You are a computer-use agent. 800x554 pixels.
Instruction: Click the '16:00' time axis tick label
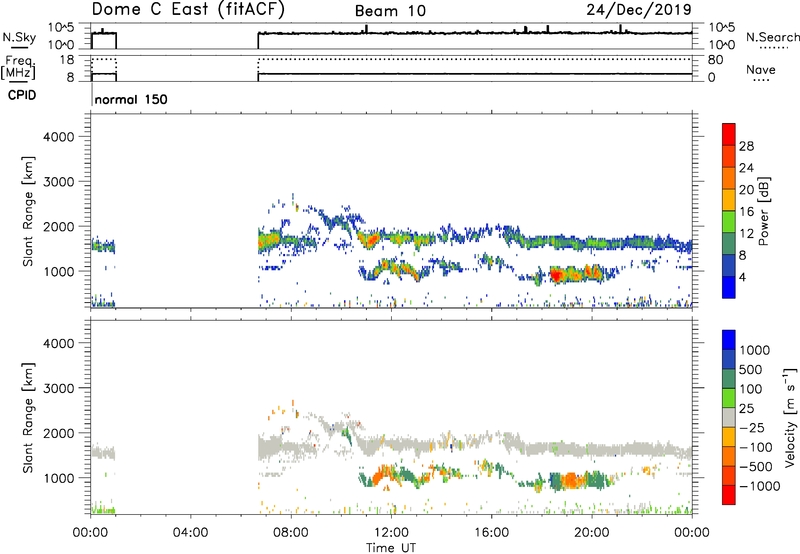(x=491, y=533)
